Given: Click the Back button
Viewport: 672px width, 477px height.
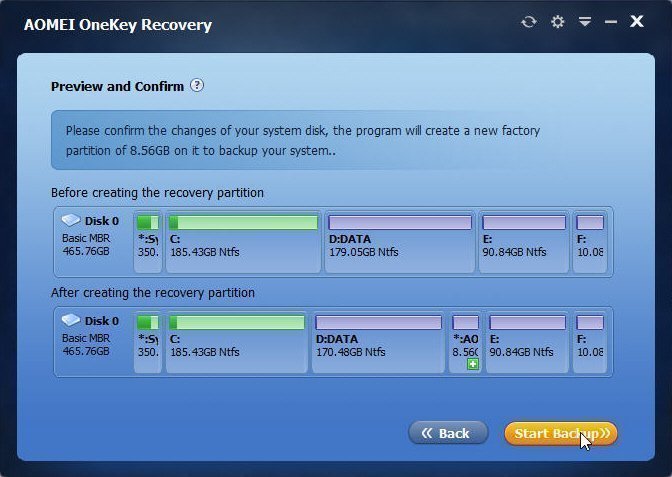Looking at the screenshot, I should coord(448,433).
